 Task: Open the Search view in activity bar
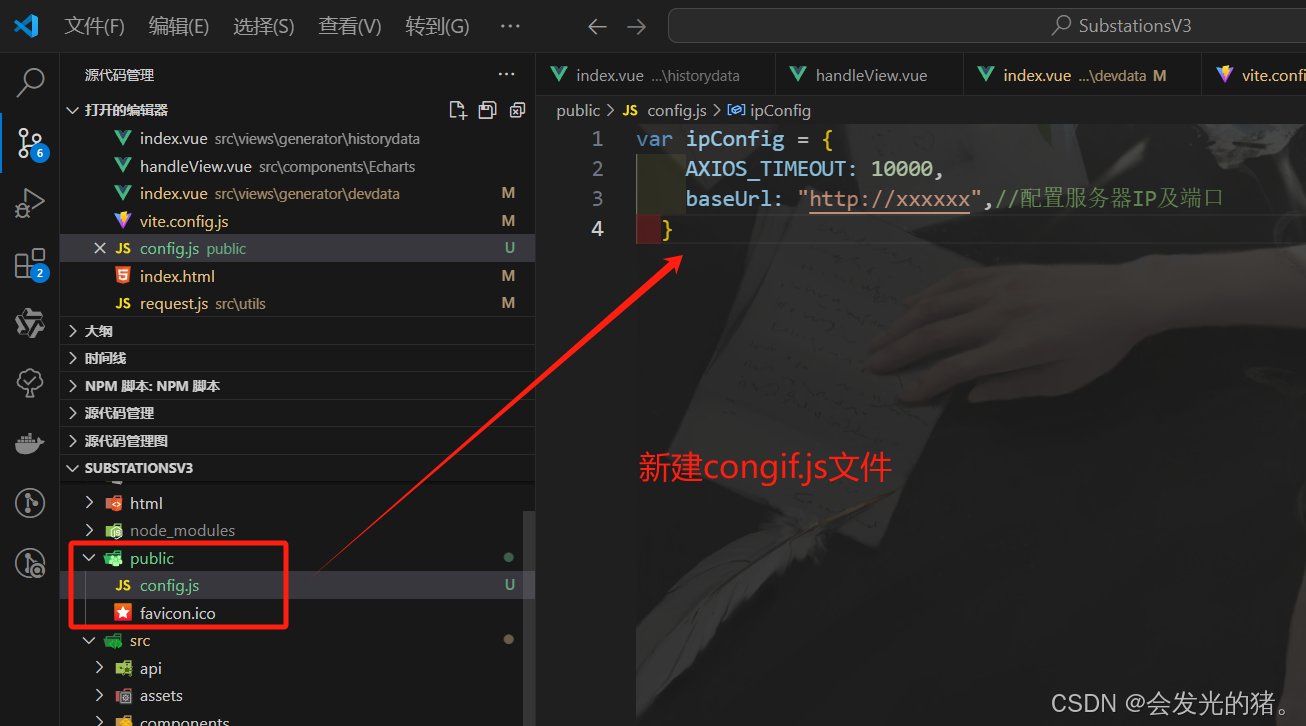tap(30, 83)
